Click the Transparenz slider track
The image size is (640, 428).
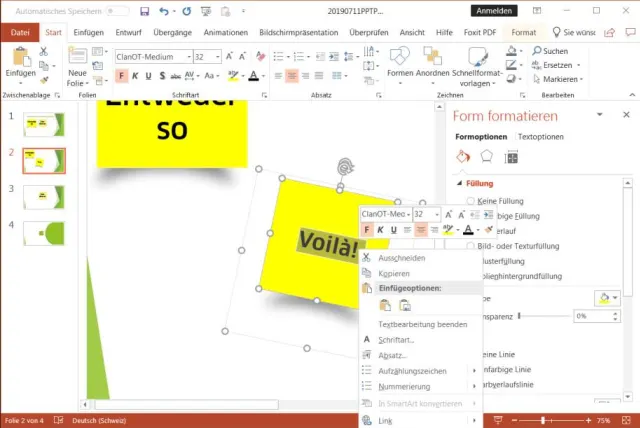point(543,315)
